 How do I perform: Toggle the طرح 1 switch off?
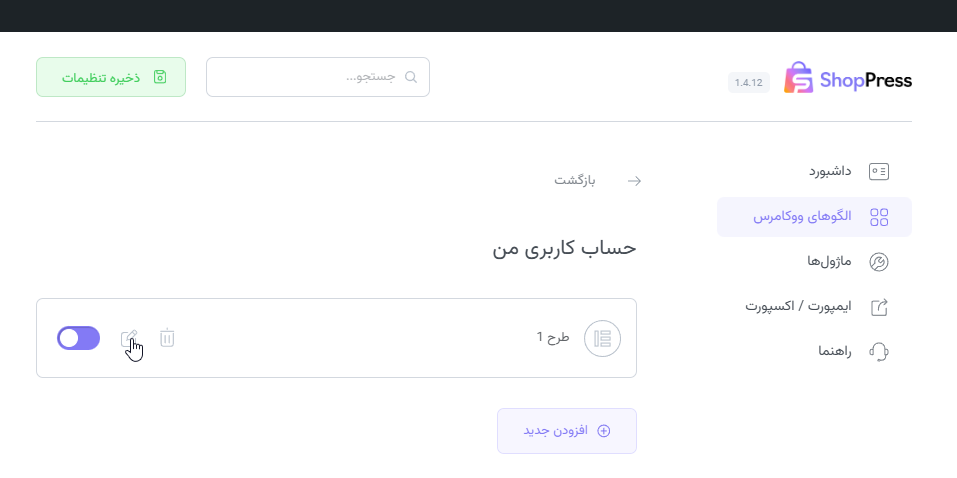tap(79, 338)
